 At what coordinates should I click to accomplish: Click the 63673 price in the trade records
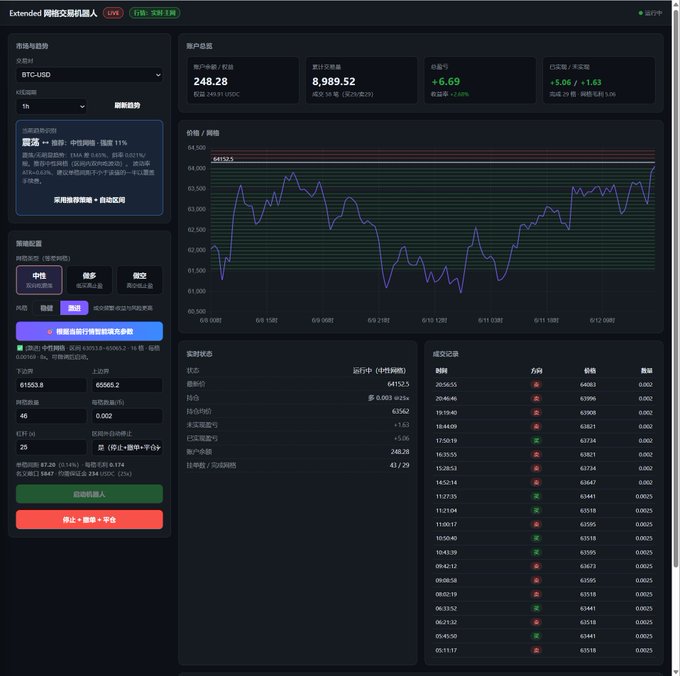588,566
